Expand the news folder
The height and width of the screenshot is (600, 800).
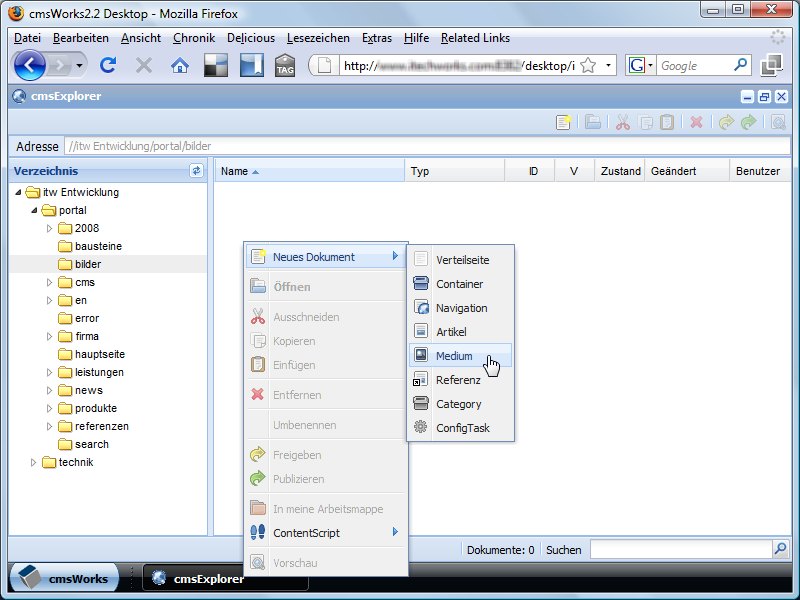point(49,390)
